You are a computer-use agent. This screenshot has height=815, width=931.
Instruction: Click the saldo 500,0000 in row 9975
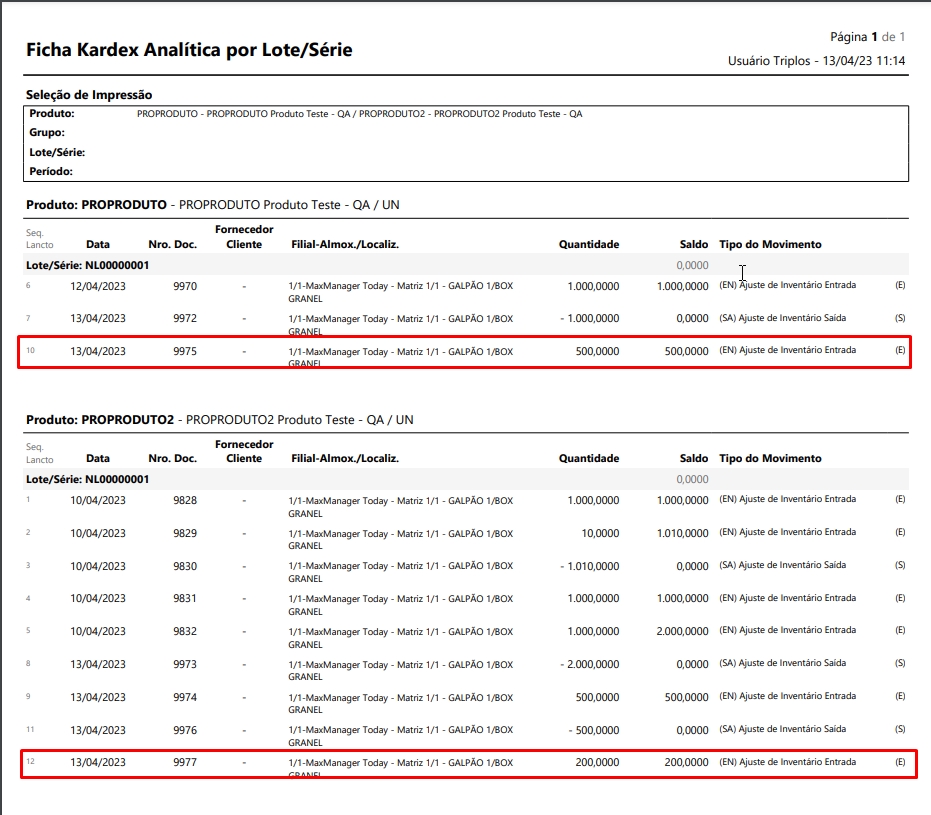pos(686,351)
